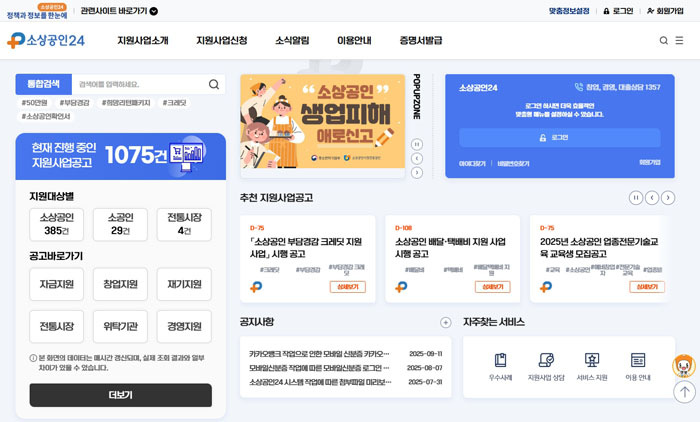Select the #크레딧 hashtag below search
The image size is (700, 422).
tap(174, 103)
